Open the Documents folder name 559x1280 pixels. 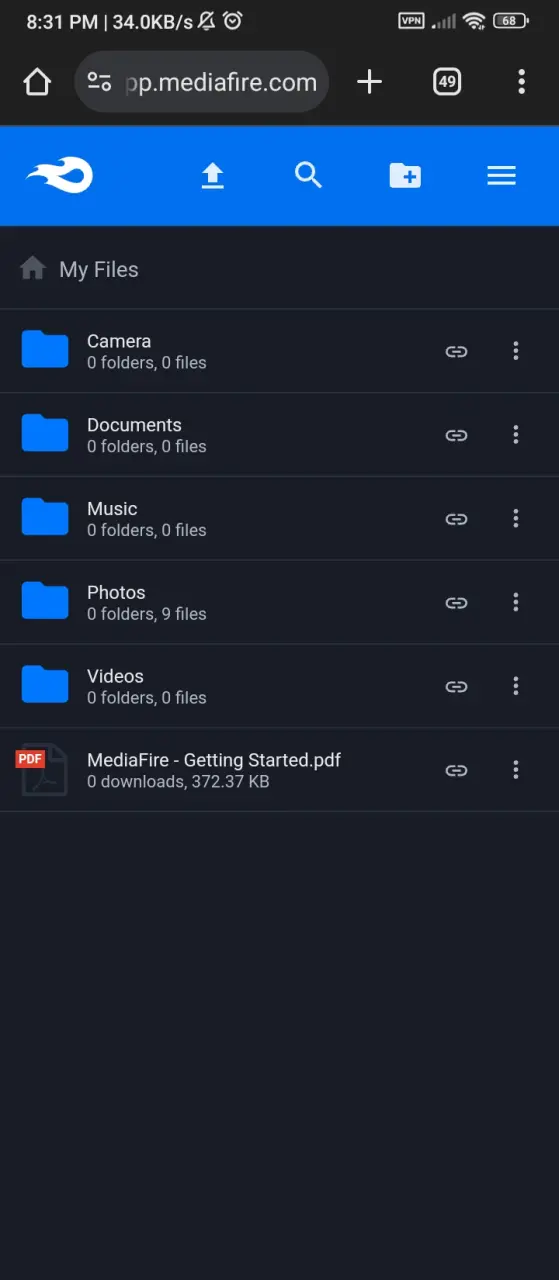click(x=134, y=425)
